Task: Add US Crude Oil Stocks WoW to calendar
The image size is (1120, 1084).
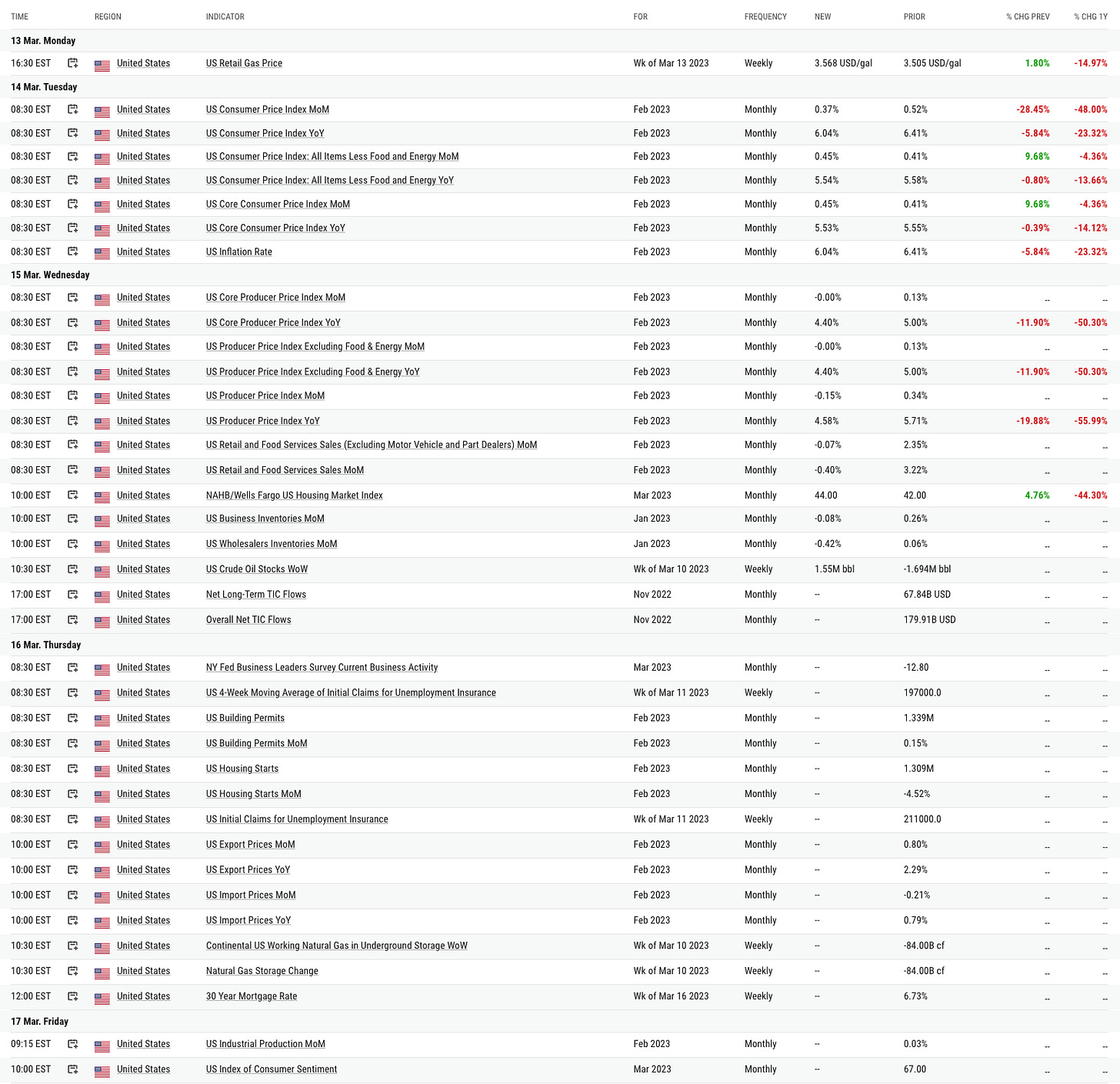Action: (73, 569)
